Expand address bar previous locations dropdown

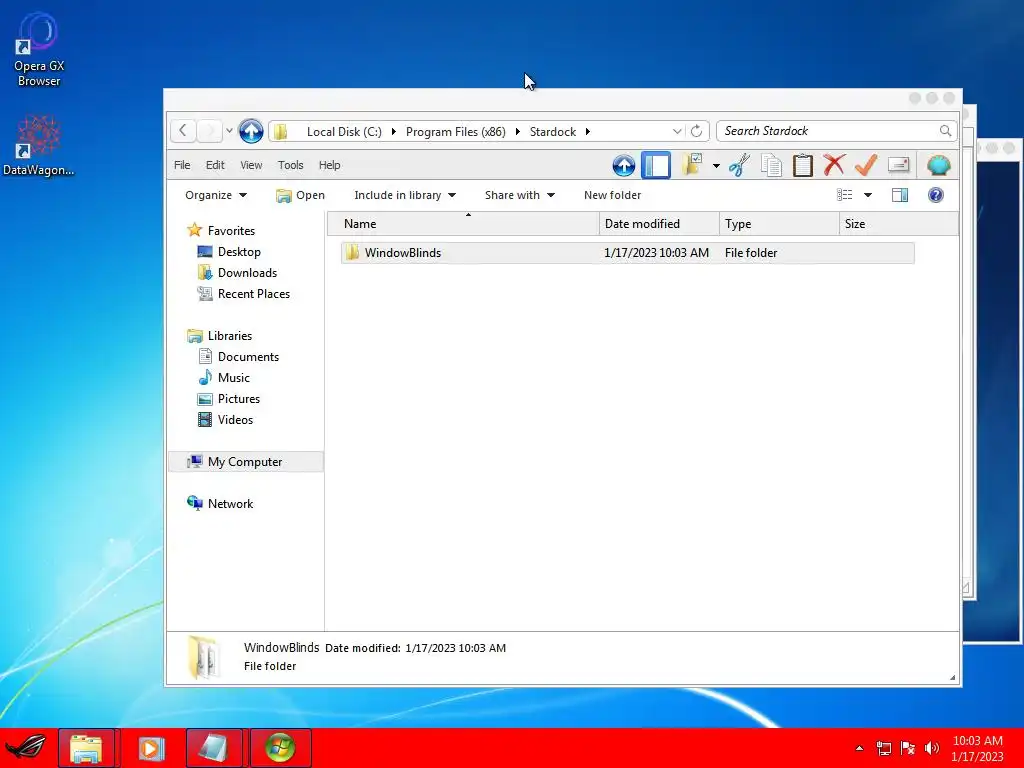coord(677,131)
